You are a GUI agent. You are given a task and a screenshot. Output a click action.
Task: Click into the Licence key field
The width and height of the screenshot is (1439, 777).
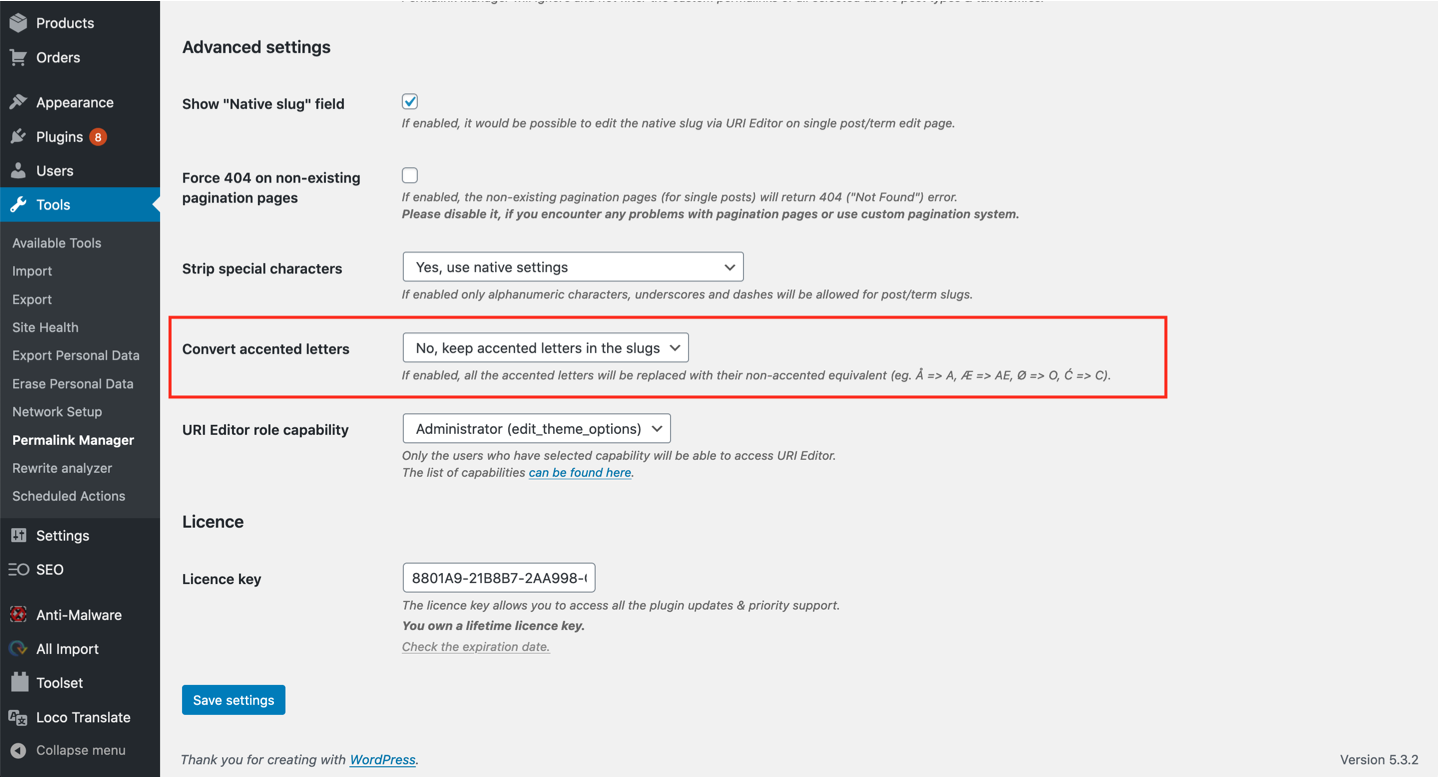tap(499, 578)
